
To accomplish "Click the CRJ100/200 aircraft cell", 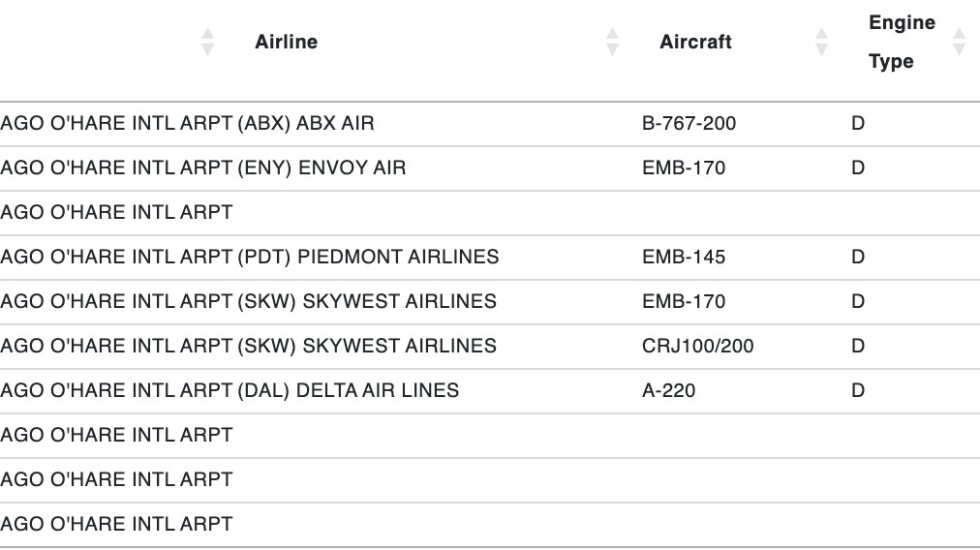I will click(698, 346).
